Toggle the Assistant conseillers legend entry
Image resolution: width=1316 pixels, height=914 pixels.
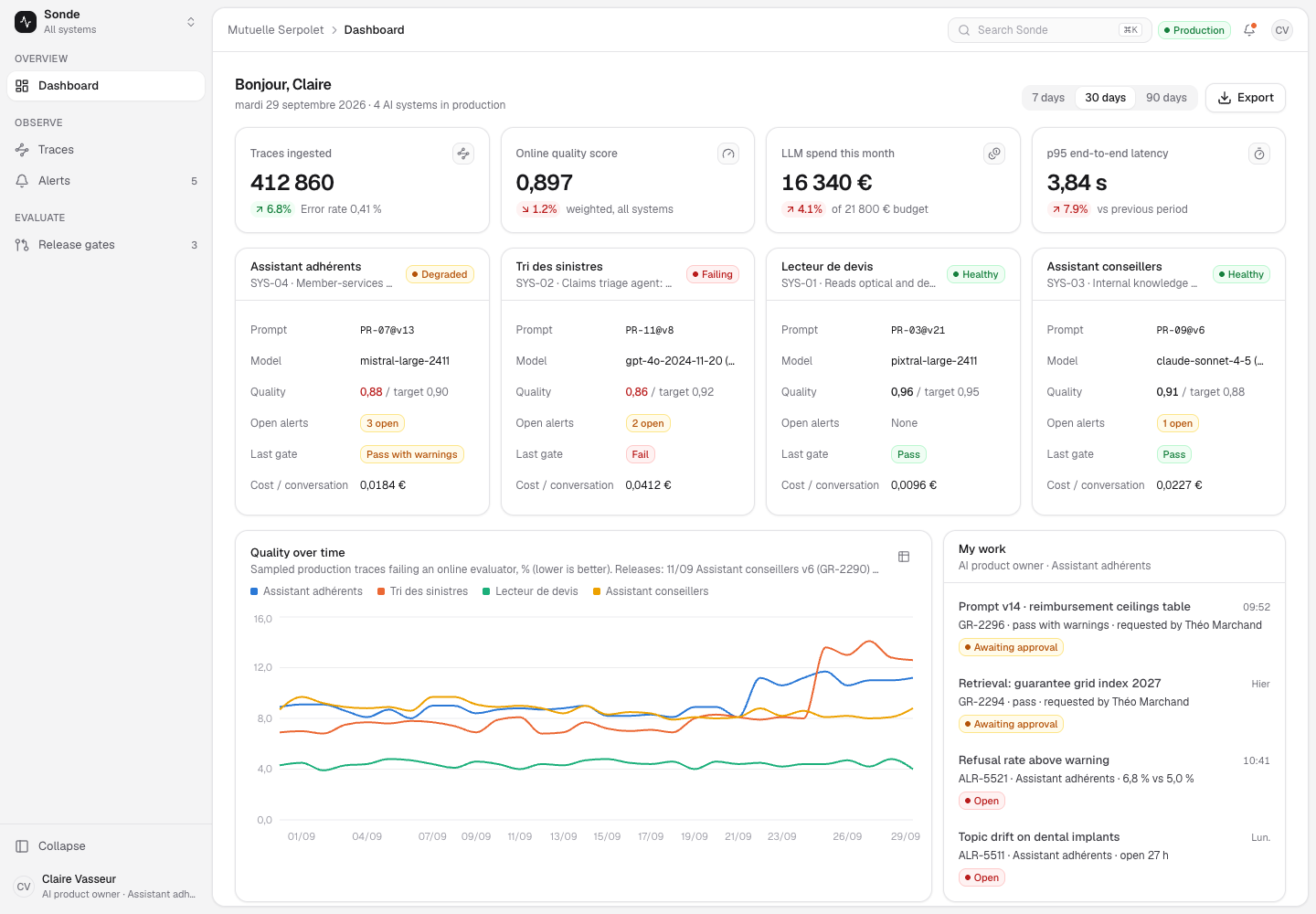tap(651, 591)
